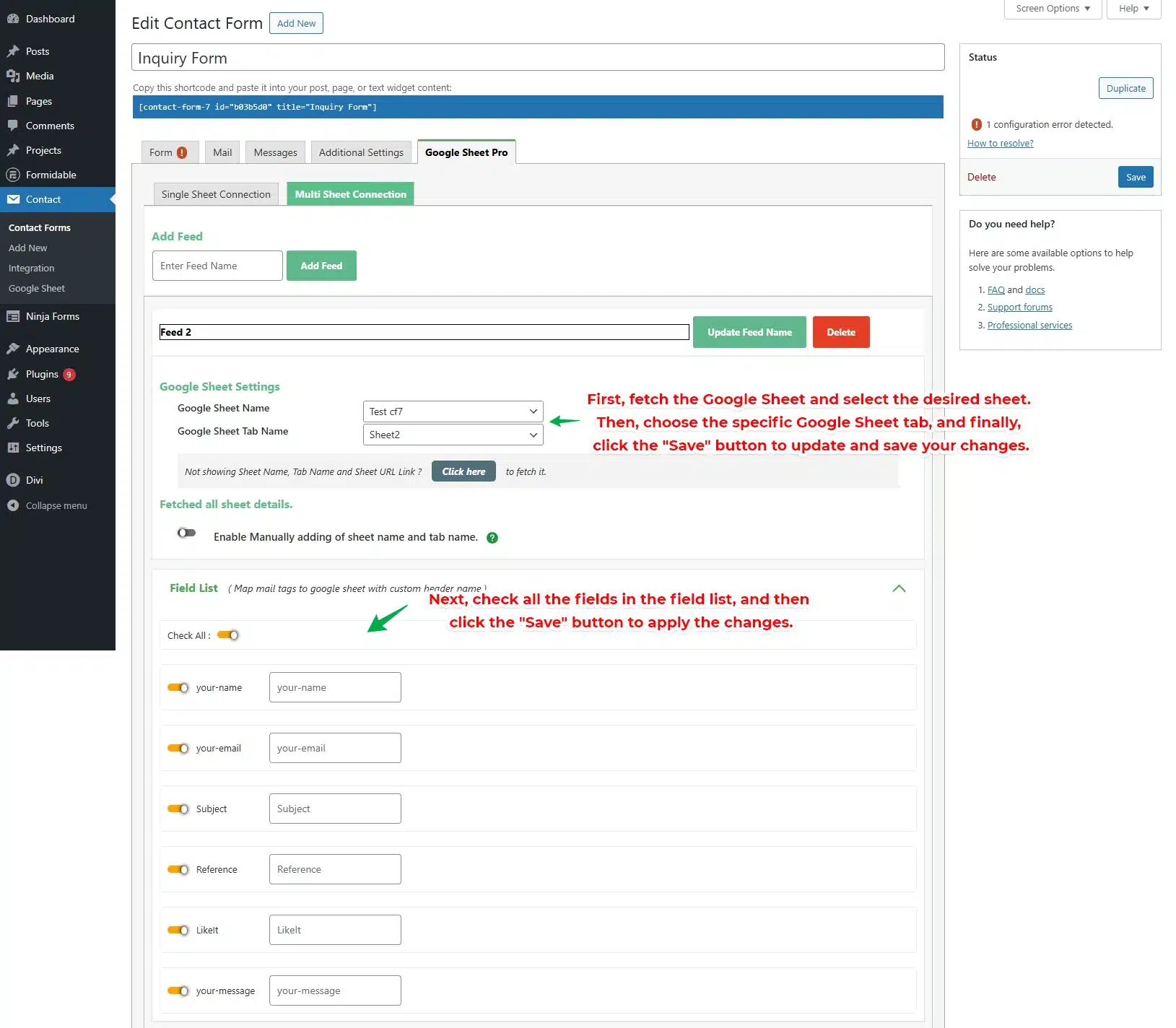Screen dimensions: 1176x1028
Task: Click the Media library icon
Action: click(x=13, y=76)
